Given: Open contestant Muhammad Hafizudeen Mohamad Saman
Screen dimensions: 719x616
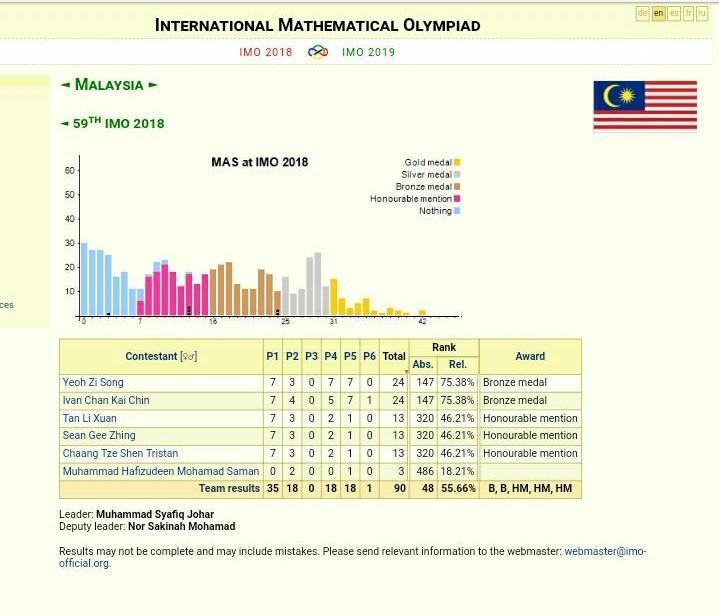Looking at the screenshot, I should click(x=160, y=471).
